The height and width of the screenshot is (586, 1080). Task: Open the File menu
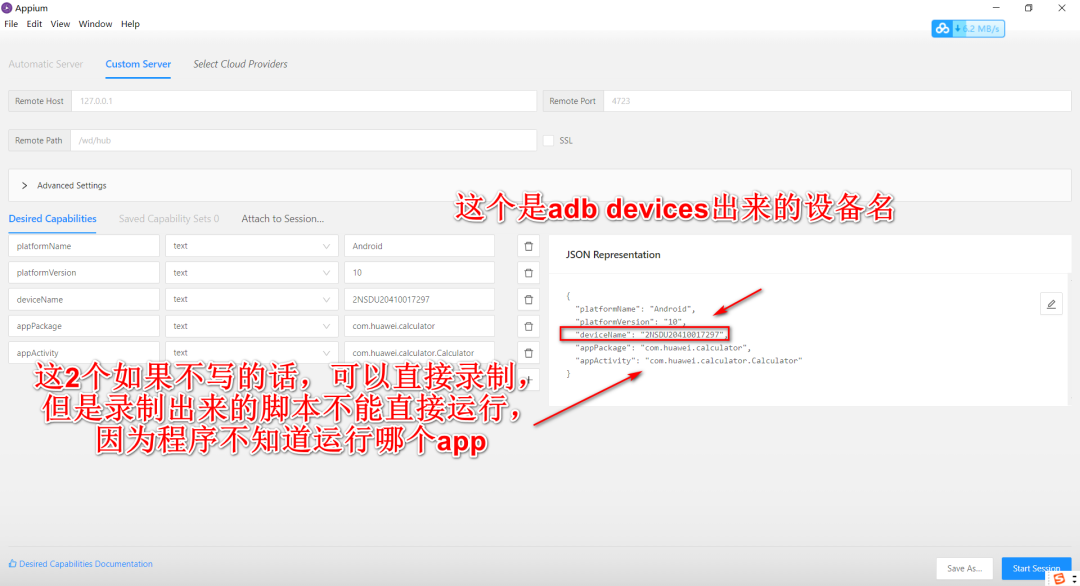[x=11, y=24]
